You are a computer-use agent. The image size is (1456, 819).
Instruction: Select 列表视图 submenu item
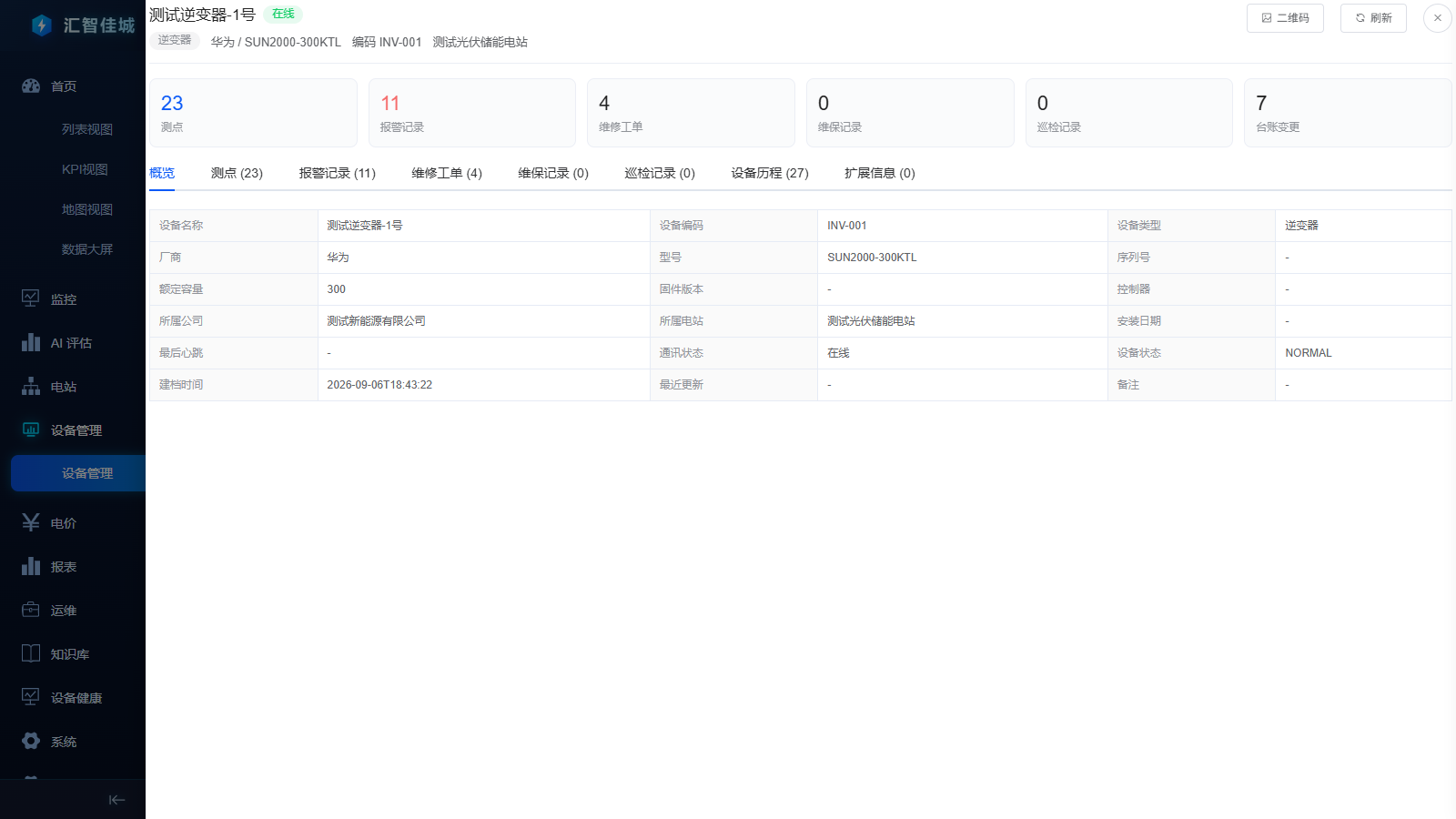87,129
